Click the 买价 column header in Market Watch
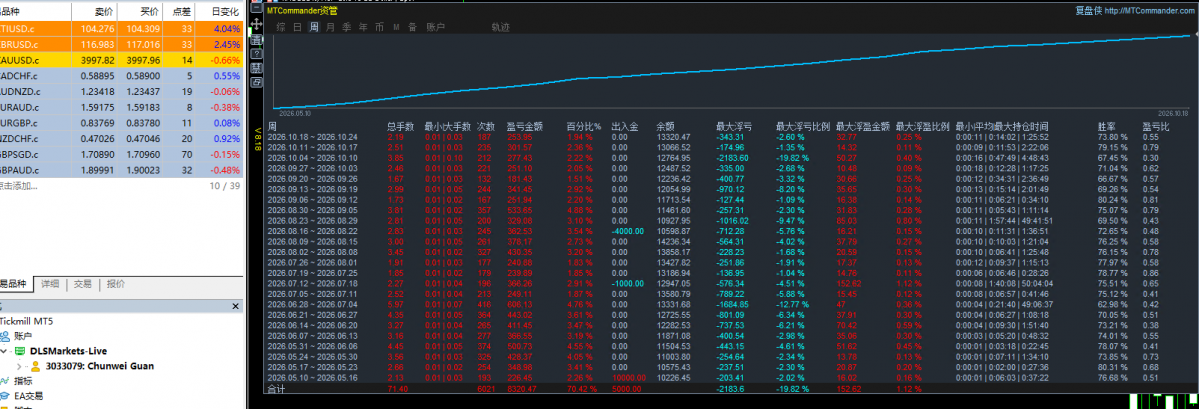1199x409 pixels. point(141,12)
